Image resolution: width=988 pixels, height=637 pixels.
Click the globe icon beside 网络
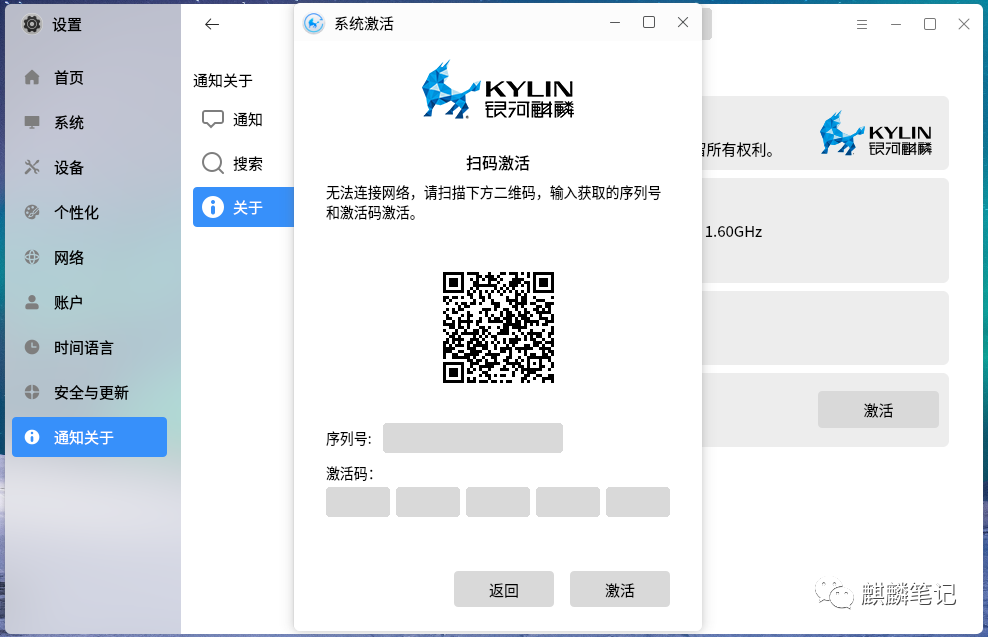(x=32, y=257)
